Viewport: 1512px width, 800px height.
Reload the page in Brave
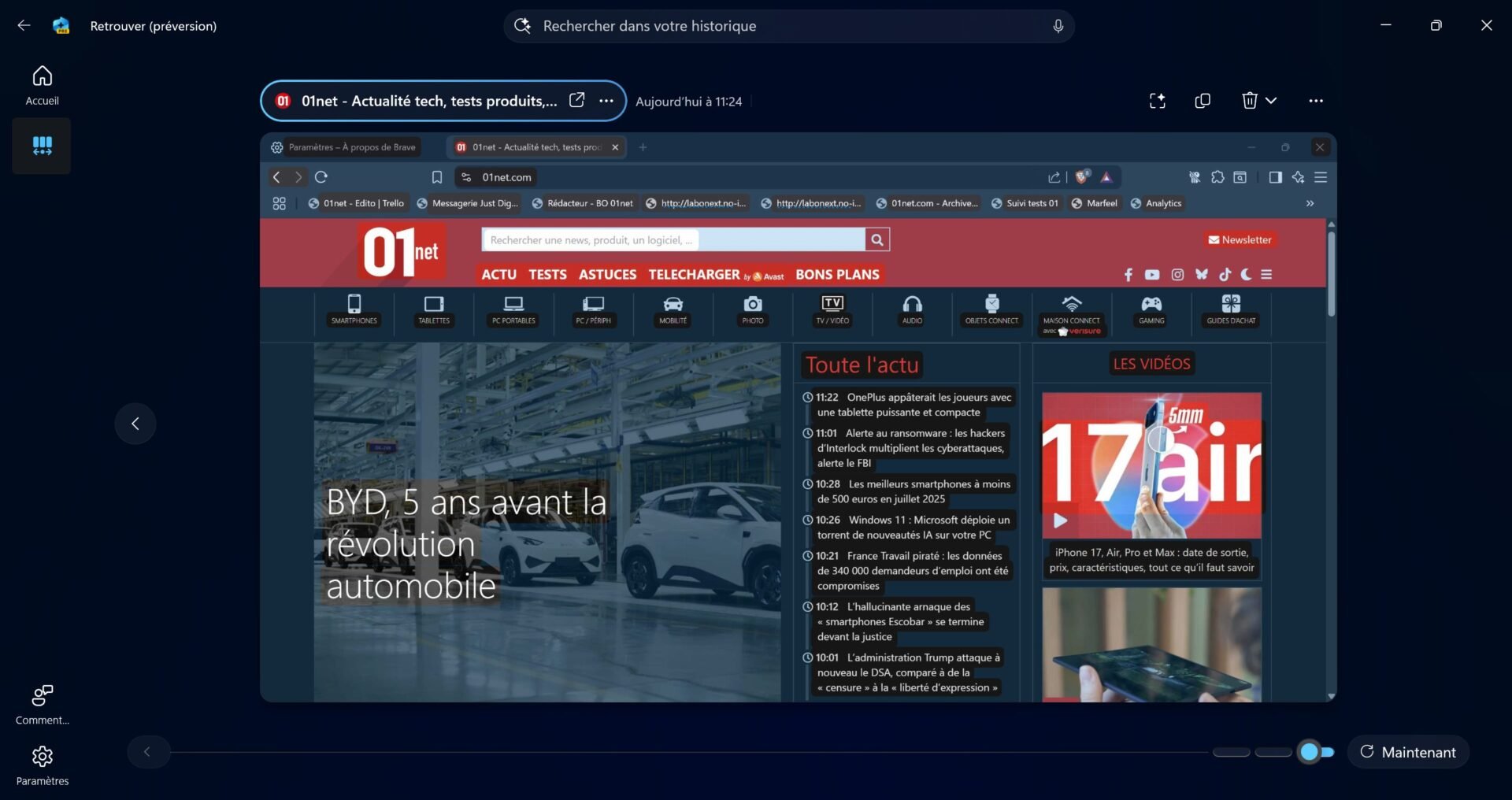coord(321,177)
